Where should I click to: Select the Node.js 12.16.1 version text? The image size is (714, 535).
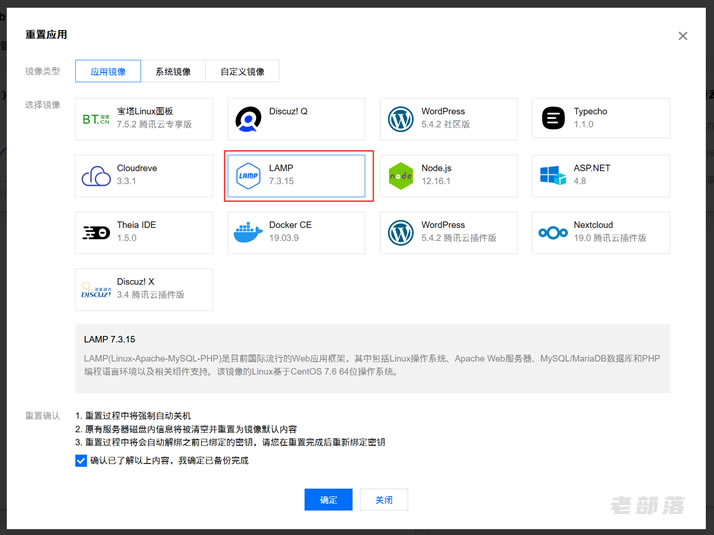436,181
